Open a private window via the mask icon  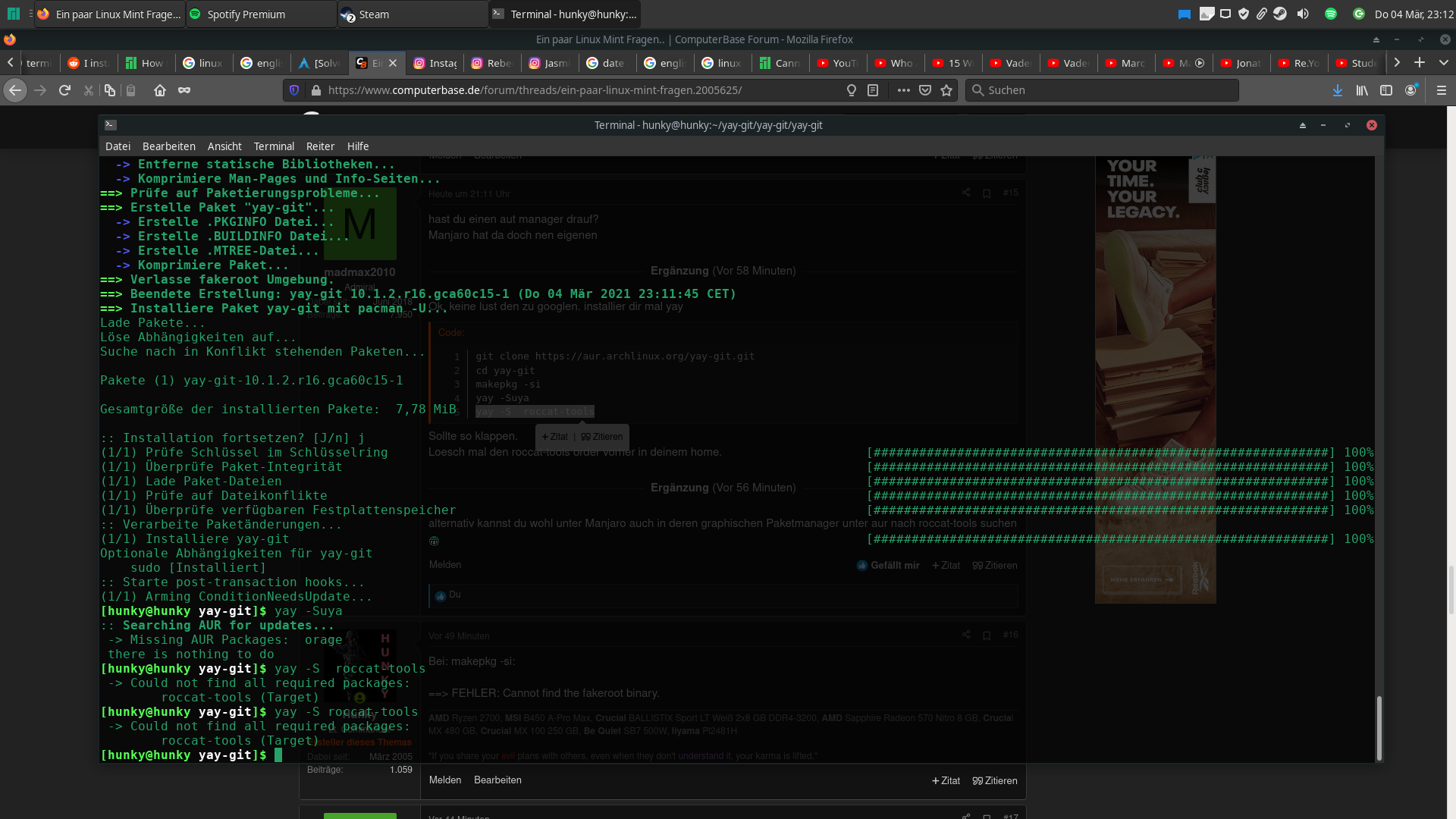click(184, 90)
